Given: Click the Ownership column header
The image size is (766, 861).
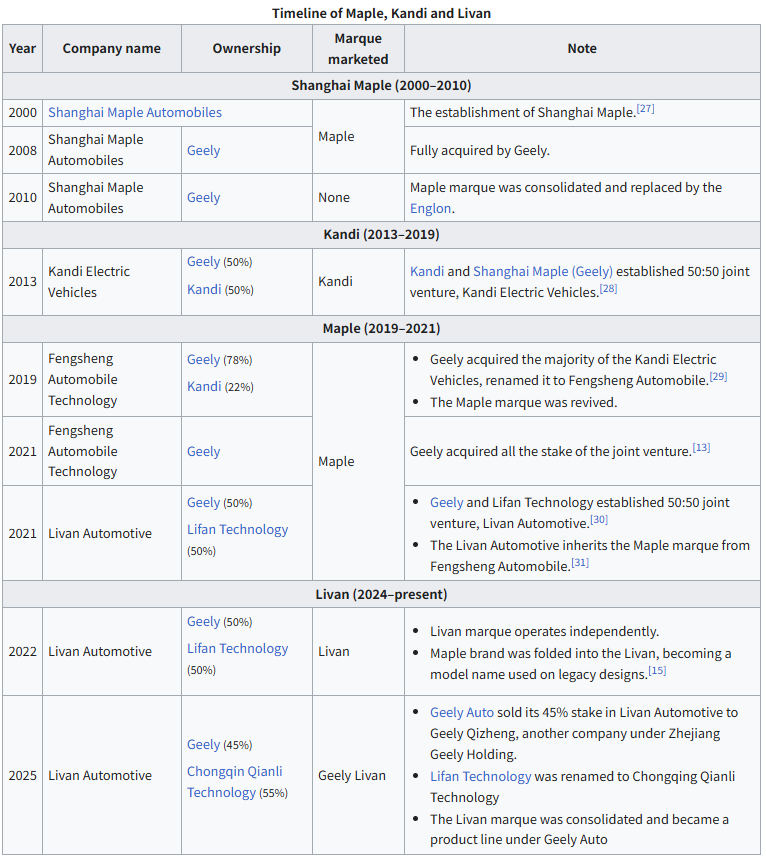Looking at the screenshot, I should click(247, 48).
